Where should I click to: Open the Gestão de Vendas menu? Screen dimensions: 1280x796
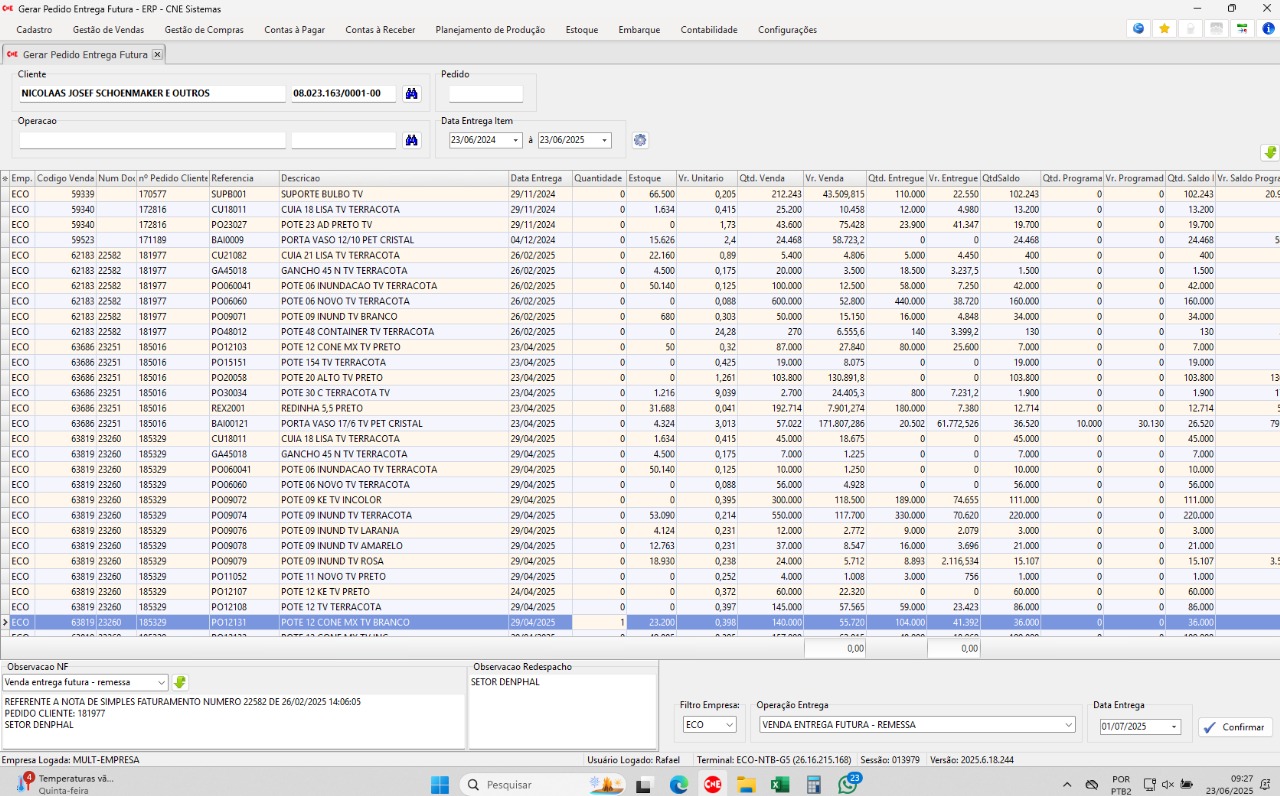click(108, 30)
